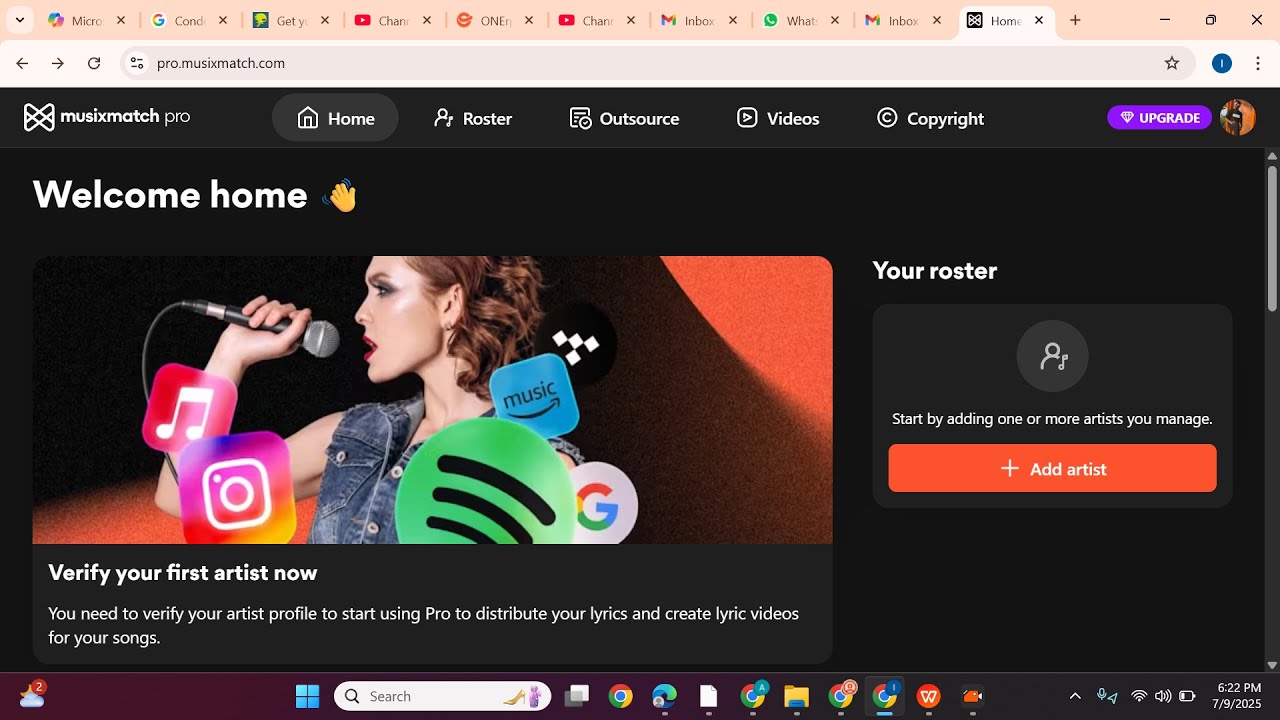
Task: Go back in browser
Action: 22,63
